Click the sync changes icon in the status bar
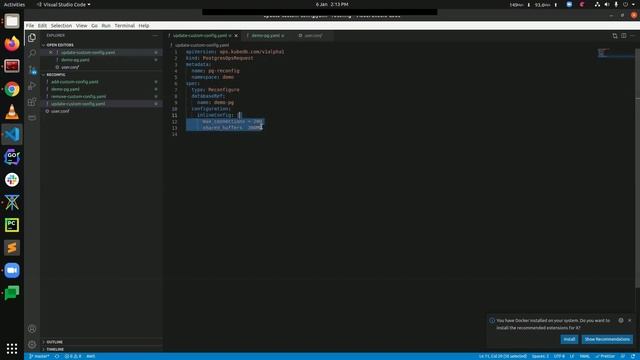This screenshot has width=640, height=360. pyautogui.click(x=57, y=356)
